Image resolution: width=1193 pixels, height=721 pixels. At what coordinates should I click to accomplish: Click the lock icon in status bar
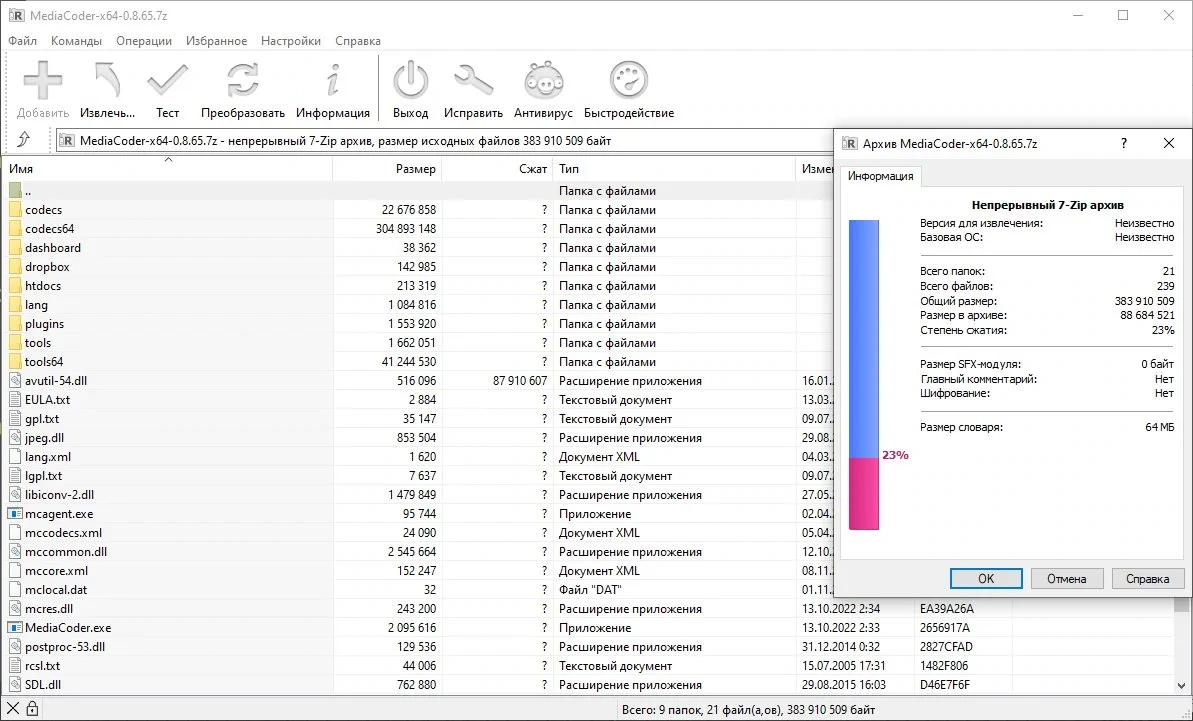pos(32,710)
